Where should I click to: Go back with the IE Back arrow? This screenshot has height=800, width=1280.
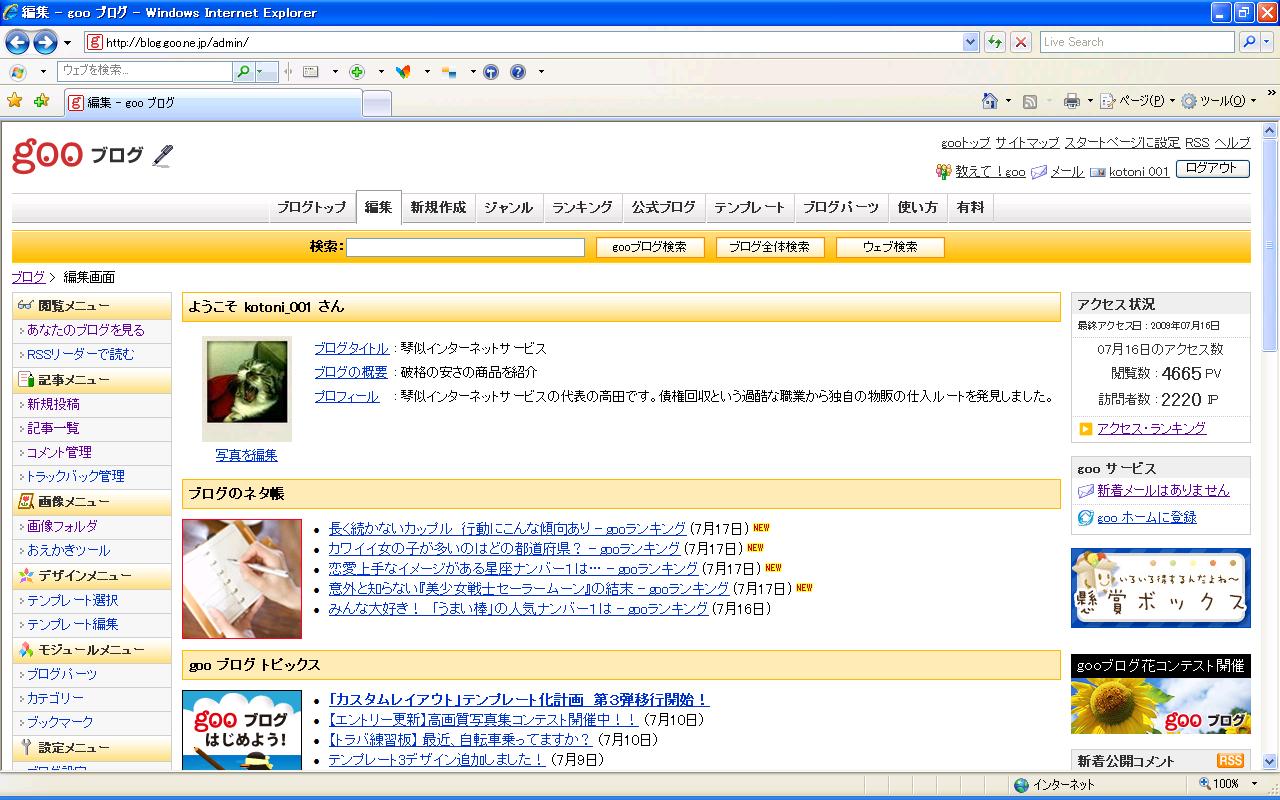click(17, 42)
